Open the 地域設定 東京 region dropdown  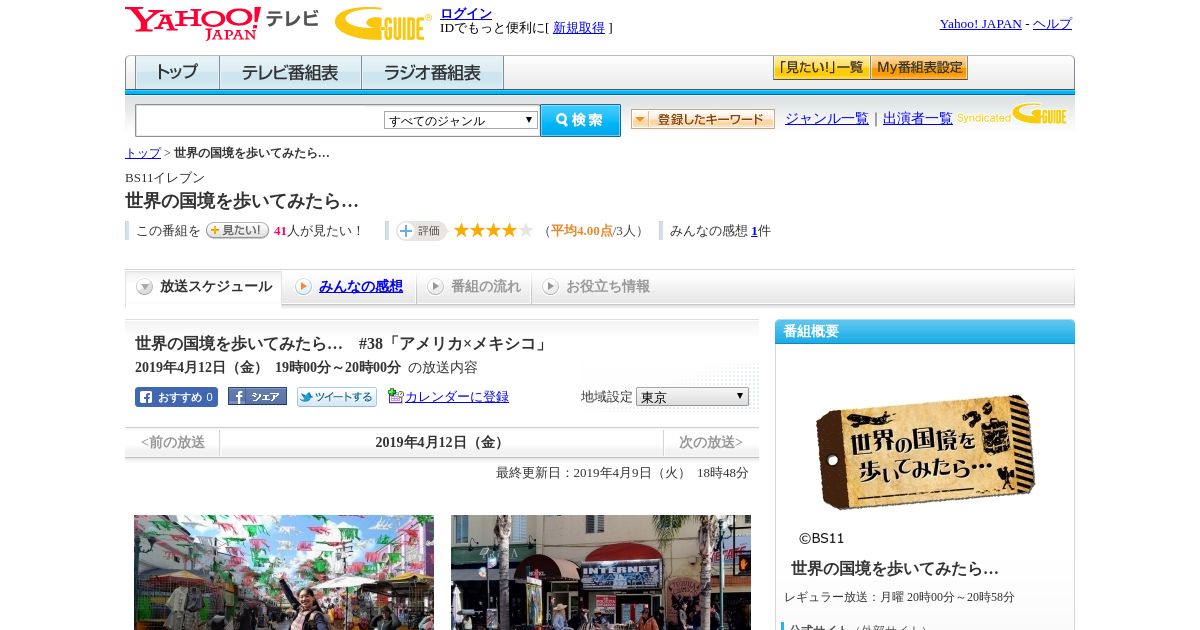(x=692, y=397)
